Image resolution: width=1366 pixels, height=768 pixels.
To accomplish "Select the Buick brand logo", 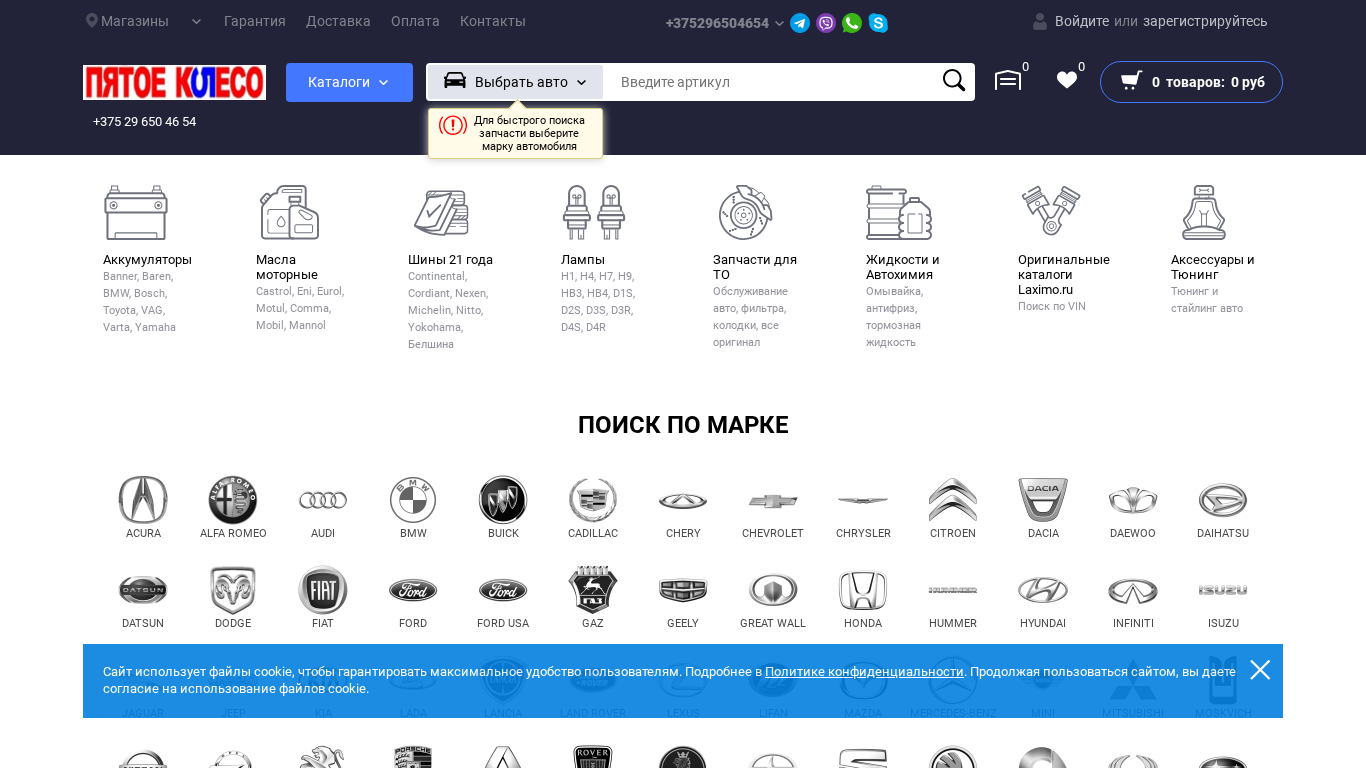I will click(x=503, y=500).
